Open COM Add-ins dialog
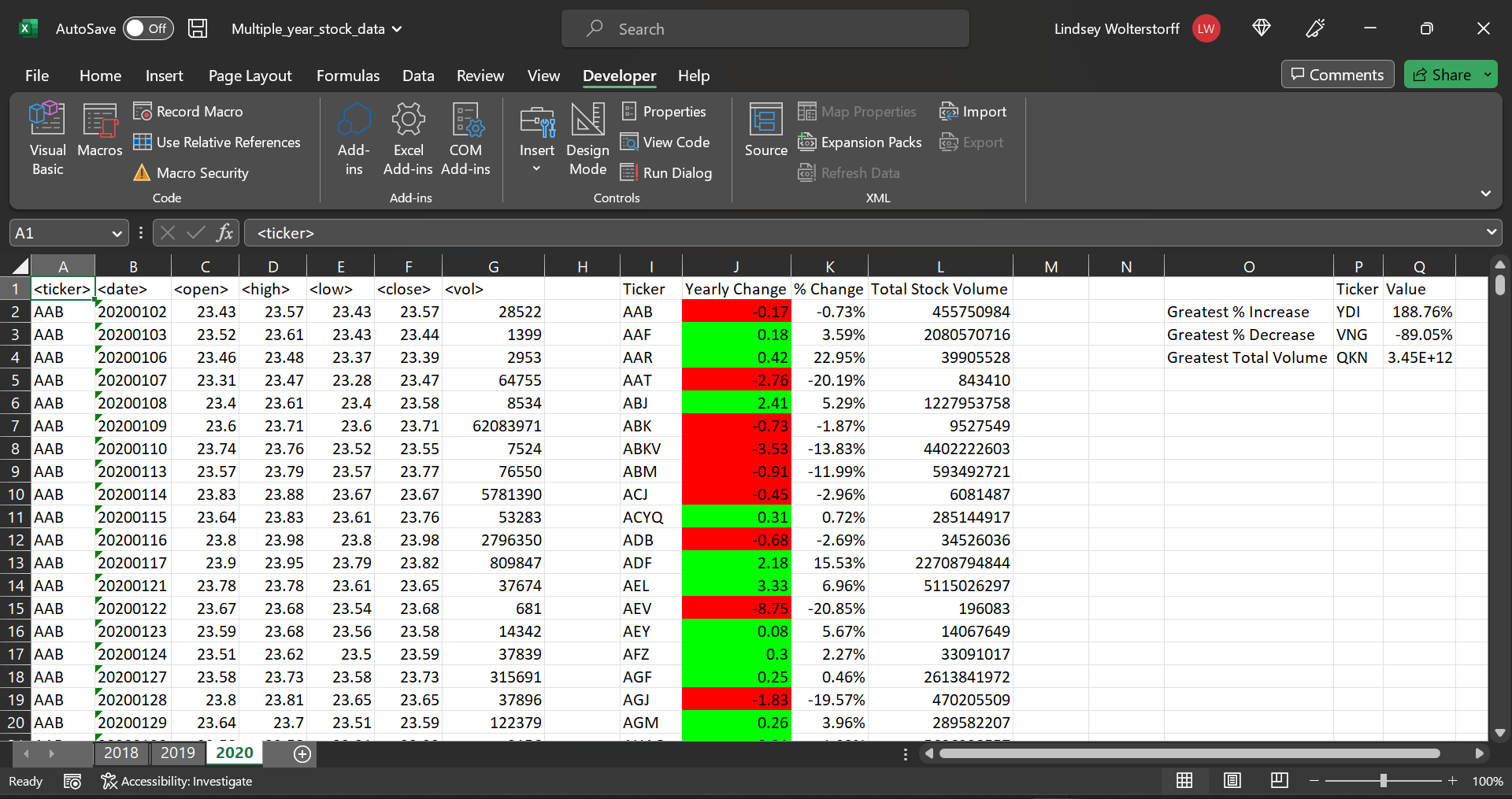1512x799 pixels. click(465, 139)
